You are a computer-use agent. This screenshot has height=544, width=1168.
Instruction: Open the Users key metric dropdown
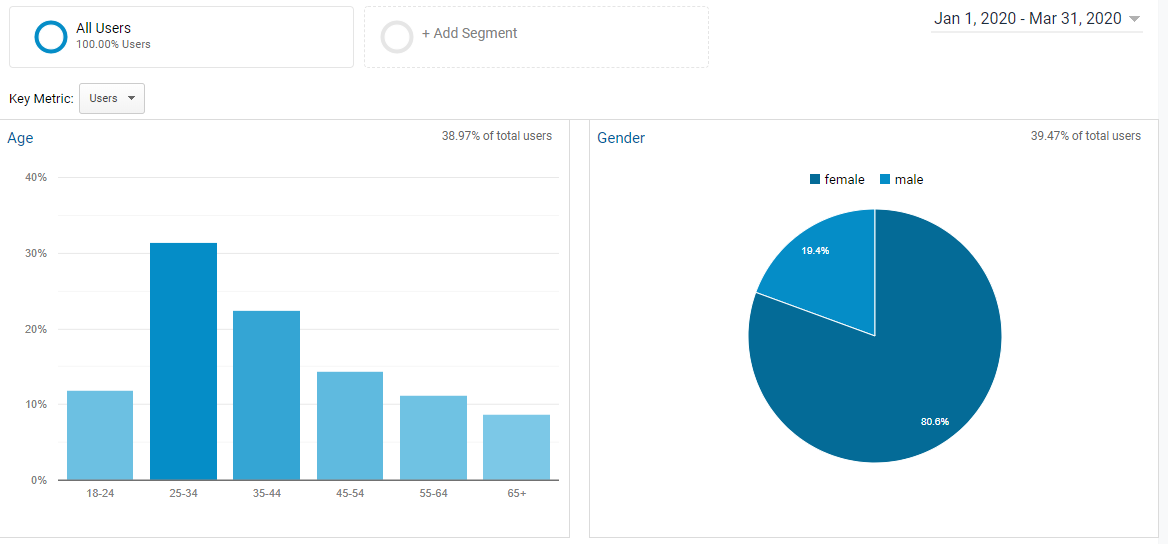coord(112,98)
